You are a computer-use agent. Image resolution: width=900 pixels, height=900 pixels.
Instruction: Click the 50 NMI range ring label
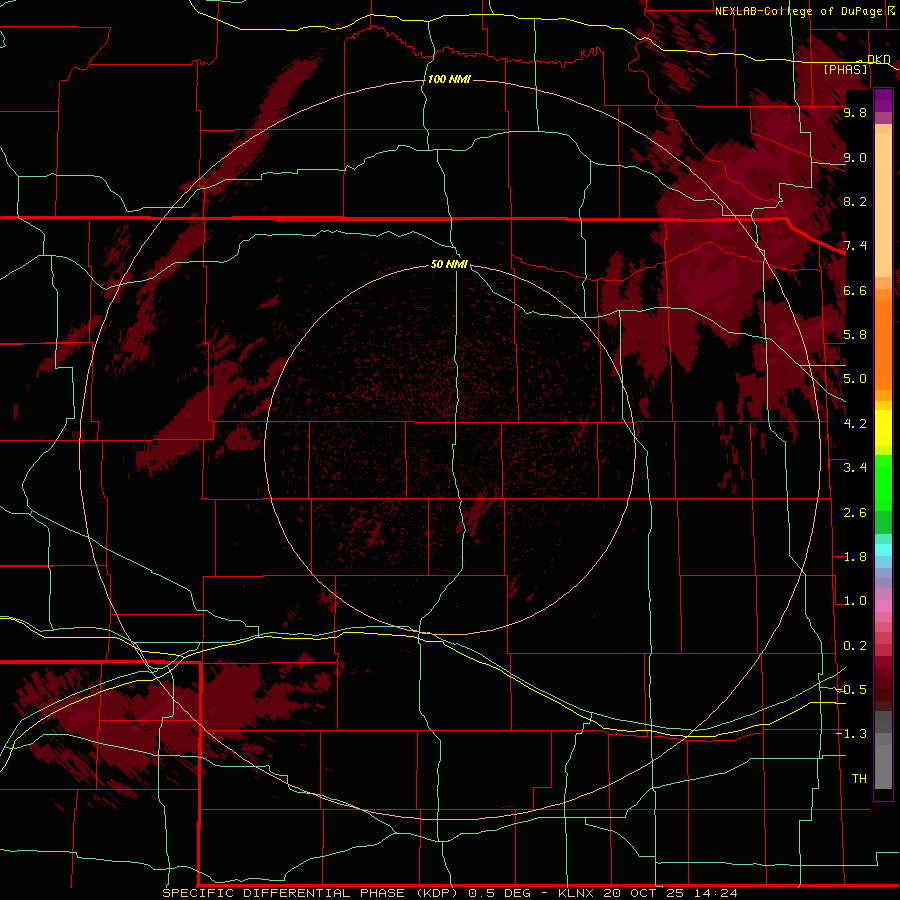[x=449, y=264]
